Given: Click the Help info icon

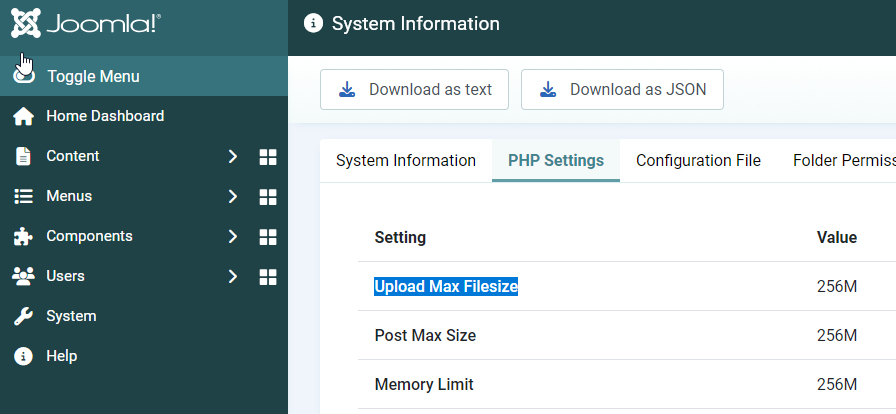Looking at the screenshot, I should coord(23,356).
